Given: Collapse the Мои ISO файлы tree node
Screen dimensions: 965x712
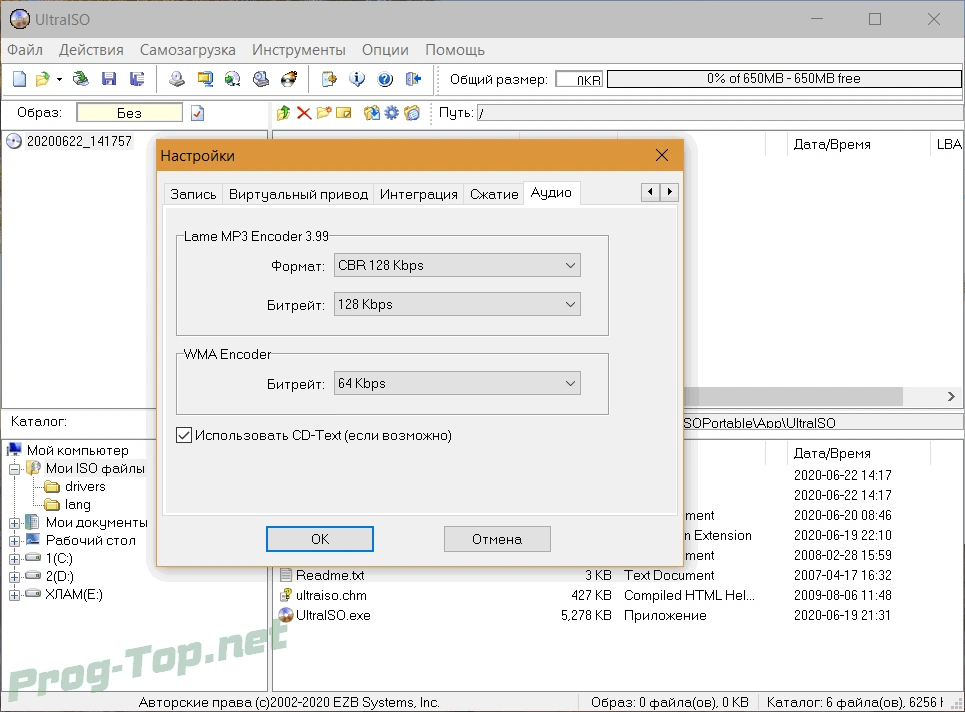Looking at the screenshot, I should coord(14,469).
